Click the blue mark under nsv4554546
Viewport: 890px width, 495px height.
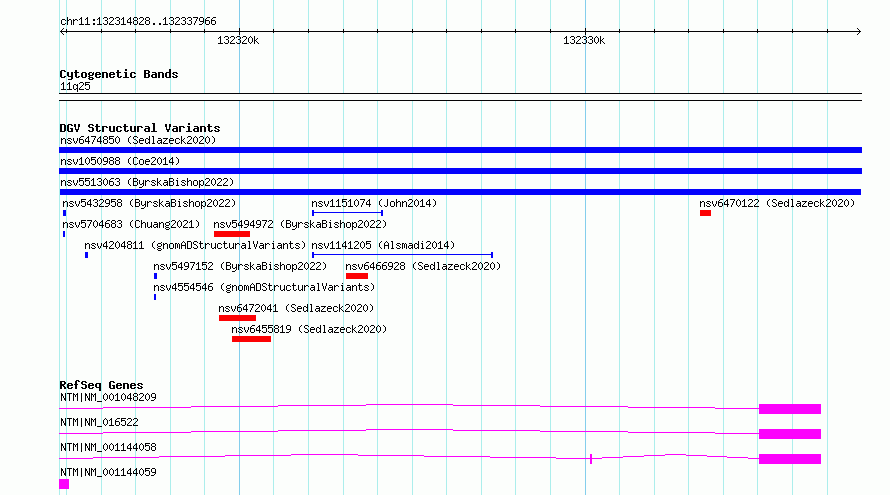click(155, 297)
